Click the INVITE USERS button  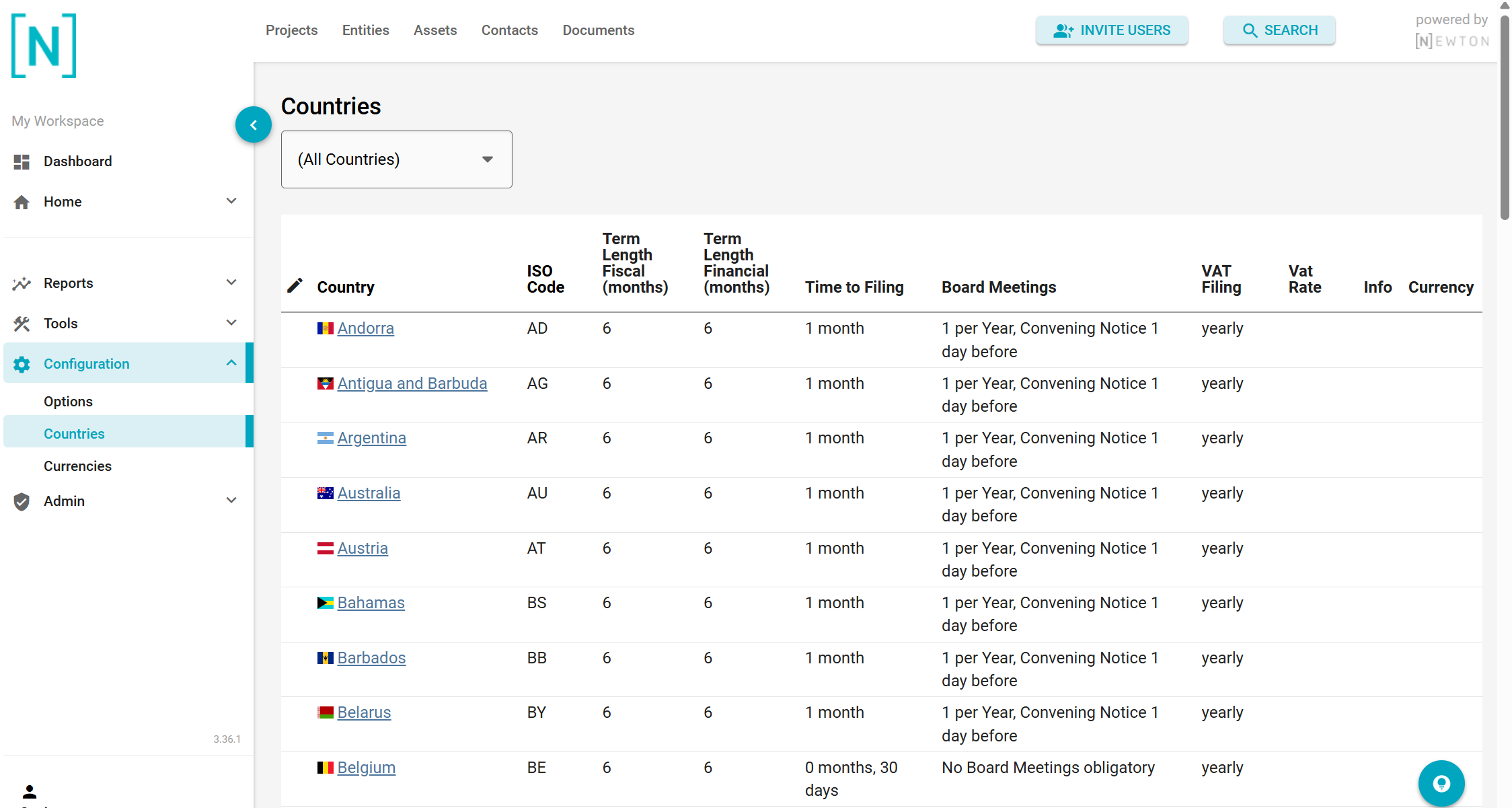[1112, 30]
